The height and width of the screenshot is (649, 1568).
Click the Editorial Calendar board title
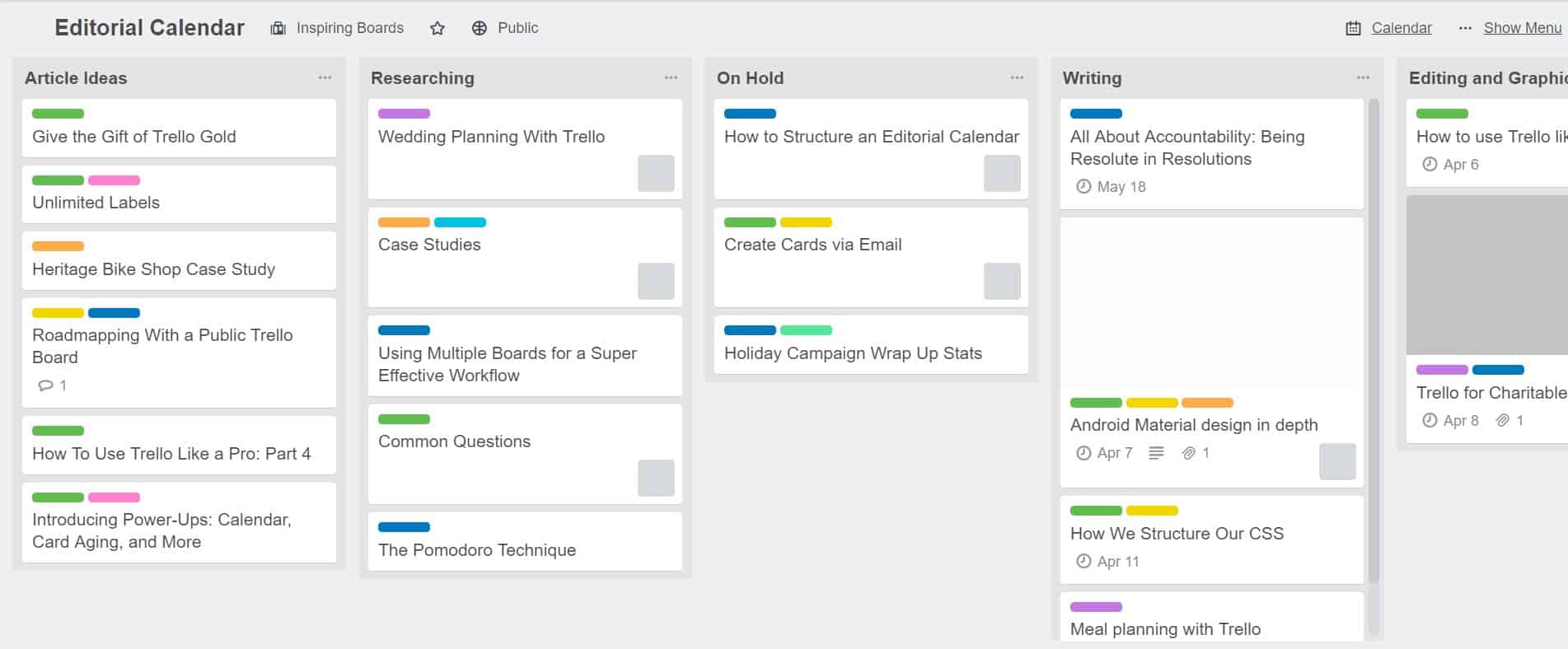click(149, 28)
